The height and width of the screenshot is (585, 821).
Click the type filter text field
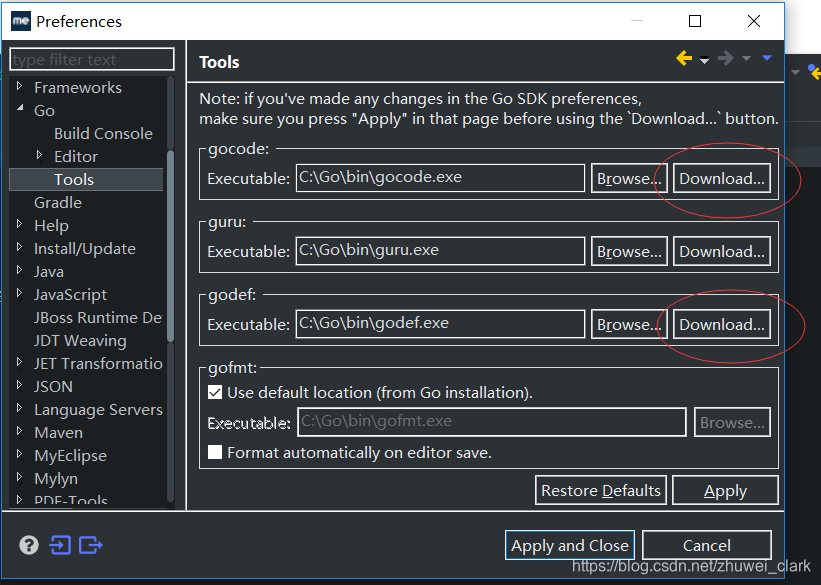pos(91,59)
